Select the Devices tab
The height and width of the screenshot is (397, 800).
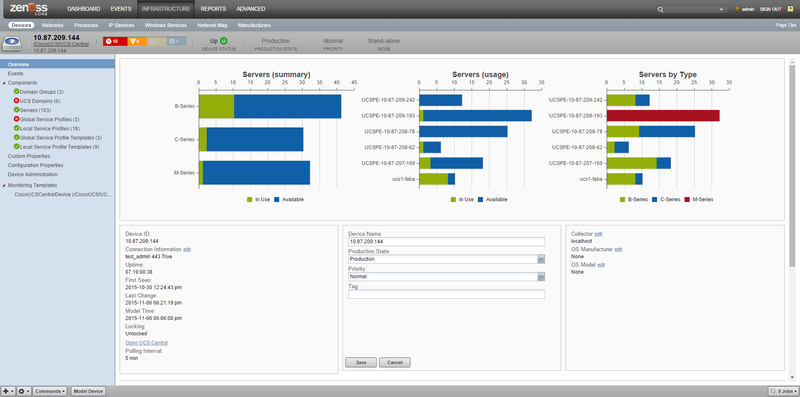pos(21,25)
